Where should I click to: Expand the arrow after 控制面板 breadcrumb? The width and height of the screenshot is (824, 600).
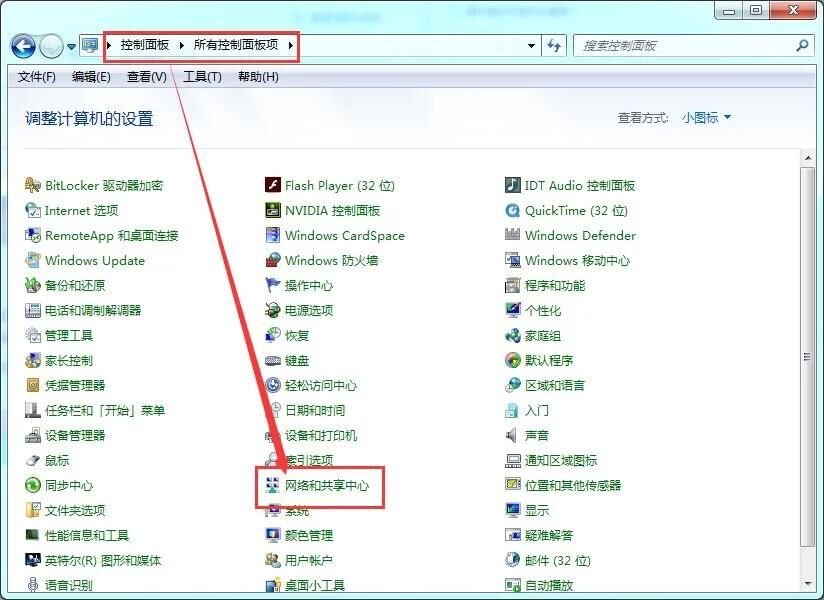click(181, 45)
